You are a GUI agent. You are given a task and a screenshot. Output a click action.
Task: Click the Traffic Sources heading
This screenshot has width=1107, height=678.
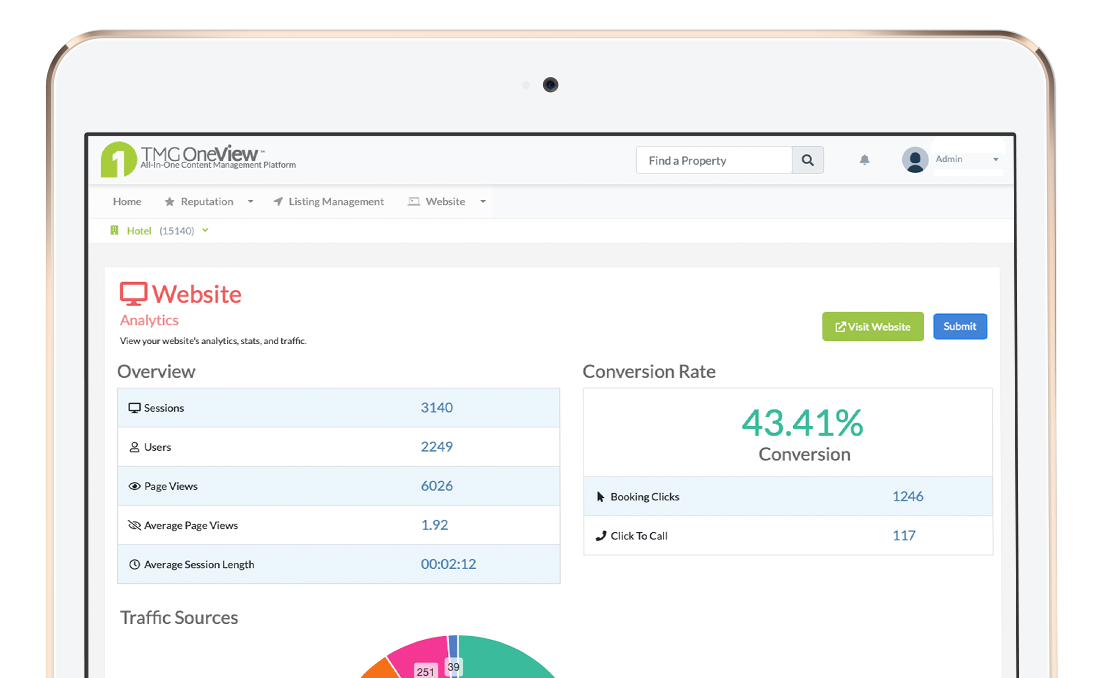[179, 618]
